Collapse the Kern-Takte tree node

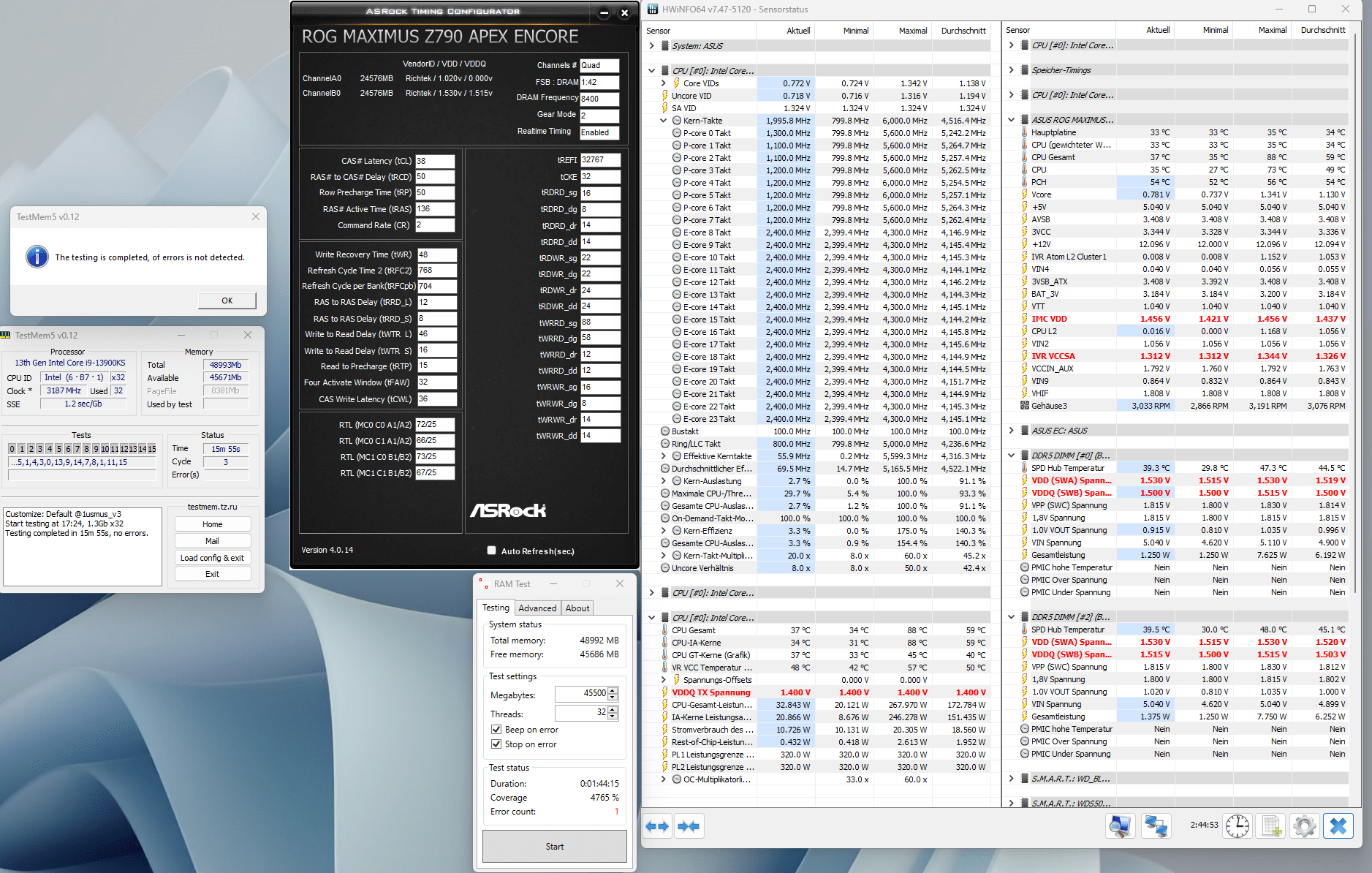coord(663,121)
